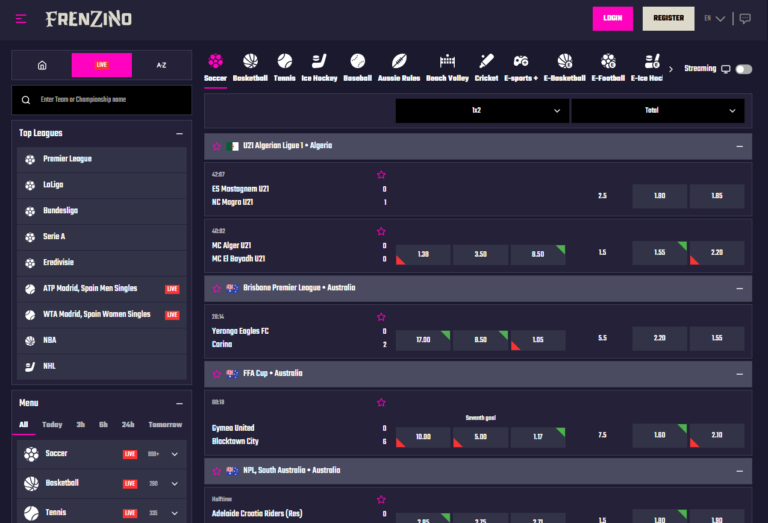Click the LOGIN button
Image resolution: width=768 pixels, height=523 pixels.
(x=612, y=19)
